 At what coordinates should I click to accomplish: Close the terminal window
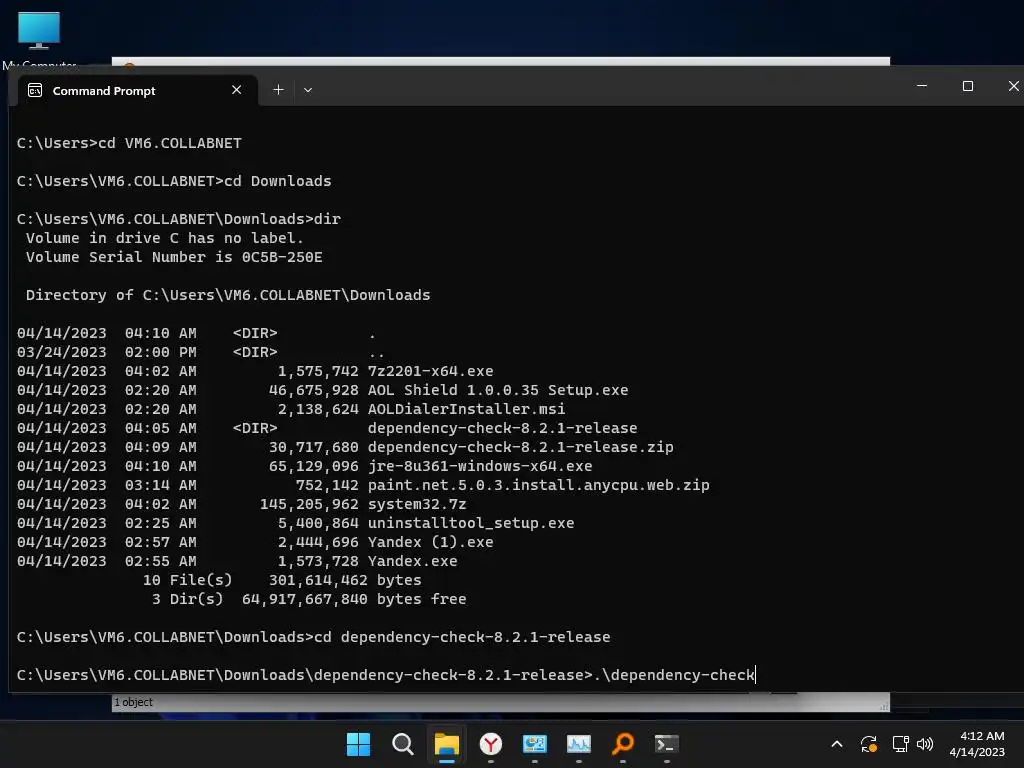(x=1013, y=86)
